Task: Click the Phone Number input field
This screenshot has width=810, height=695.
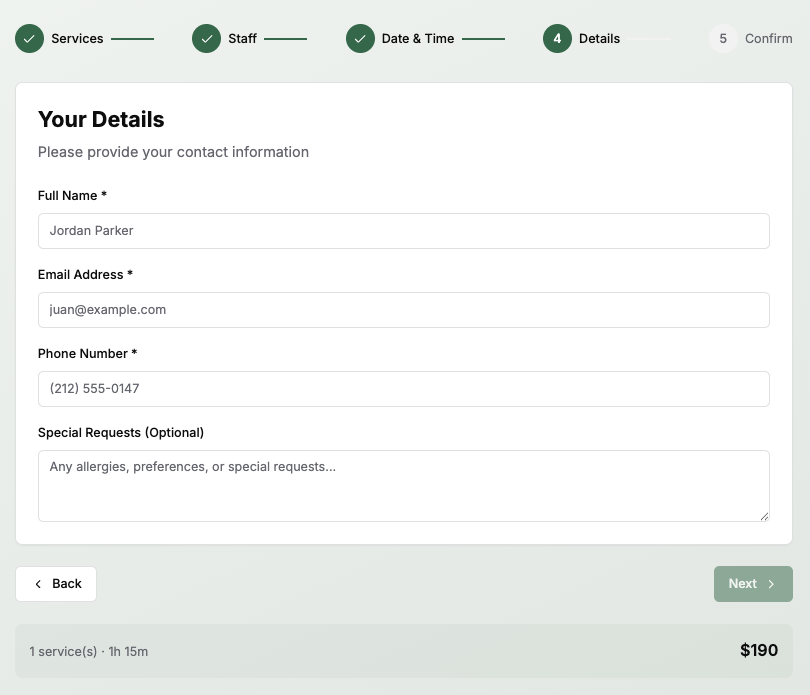Action: pos(403,388)
